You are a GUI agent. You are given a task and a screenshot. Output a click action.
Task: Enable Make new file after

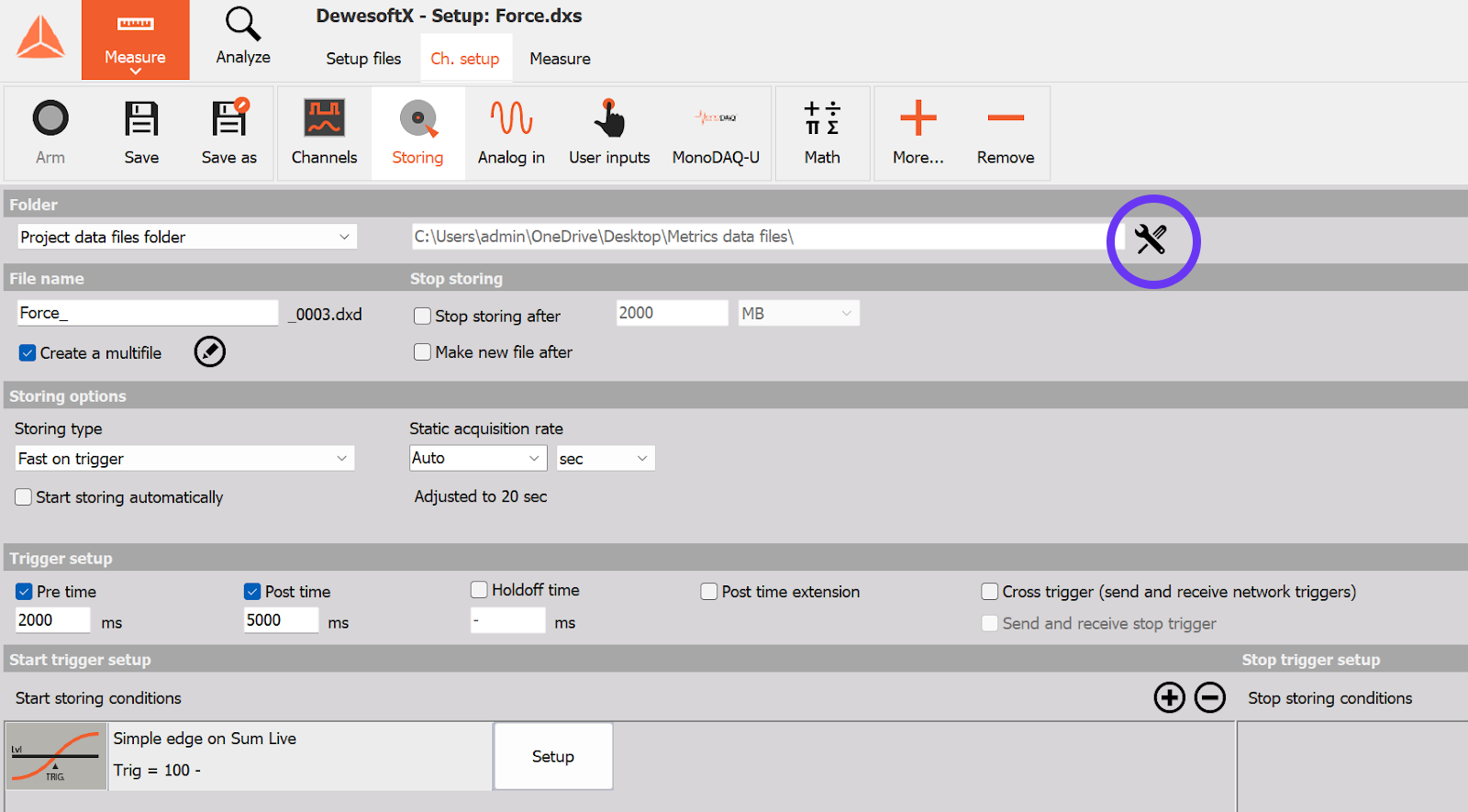coord(422,352)
